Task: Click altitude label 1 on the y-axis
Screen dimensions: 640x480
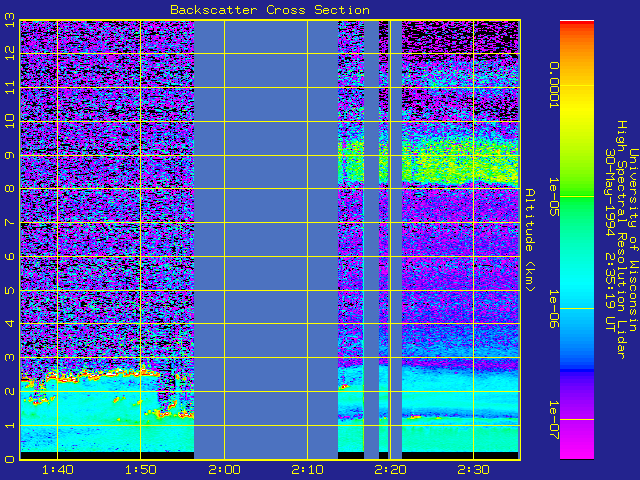Action: 10,425
